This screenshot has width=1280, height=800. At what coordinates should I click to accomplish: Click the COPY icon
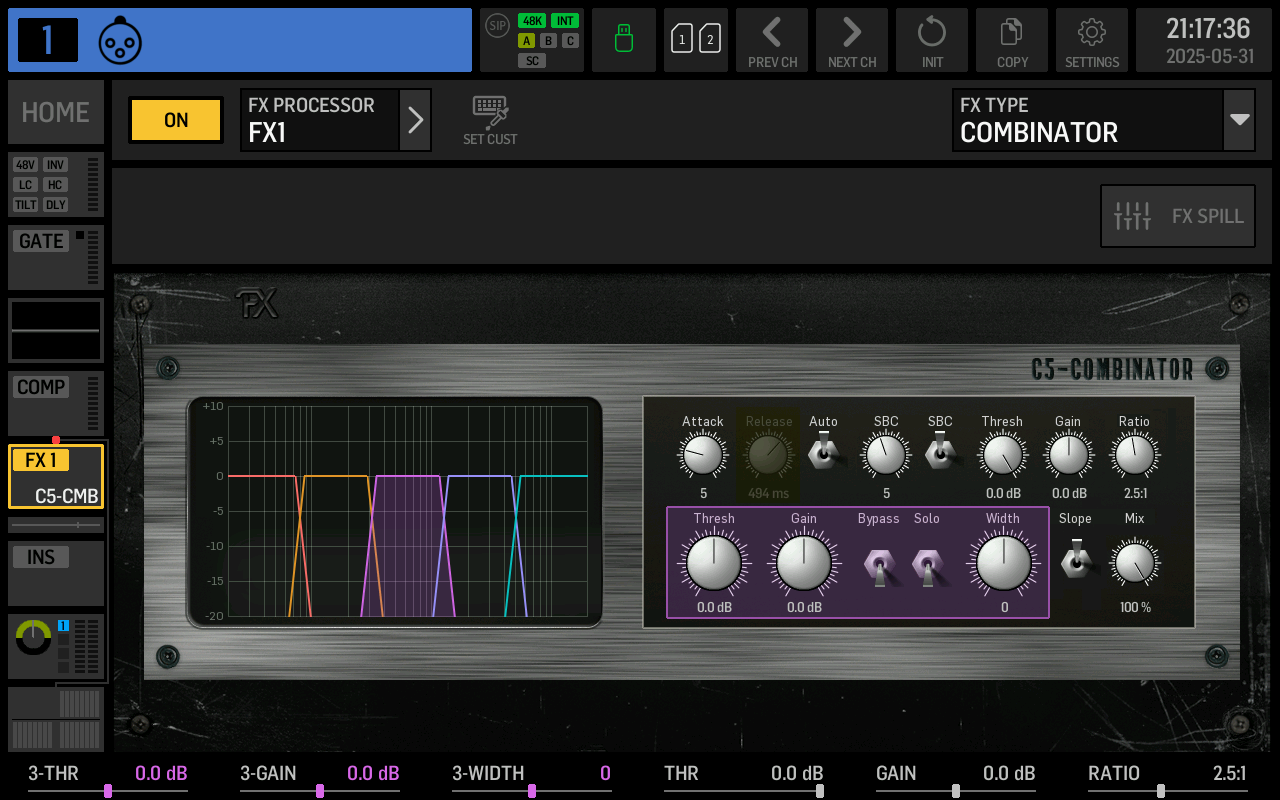point(1012,40)
